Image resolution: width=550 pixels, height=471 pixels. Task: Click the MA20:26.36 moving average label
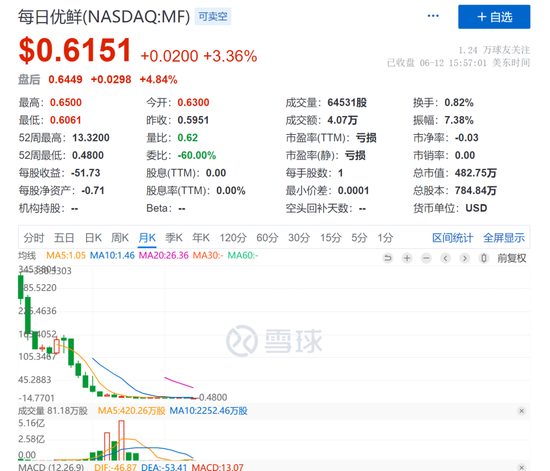click(x=164, y=255)
